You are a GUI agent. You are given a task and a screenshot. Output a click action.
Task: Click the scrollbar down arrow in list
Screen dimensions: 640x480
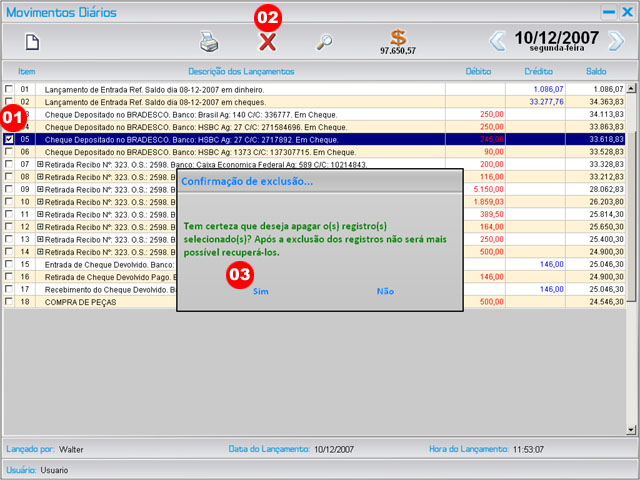pyautogui.click(x=629, y=430)
